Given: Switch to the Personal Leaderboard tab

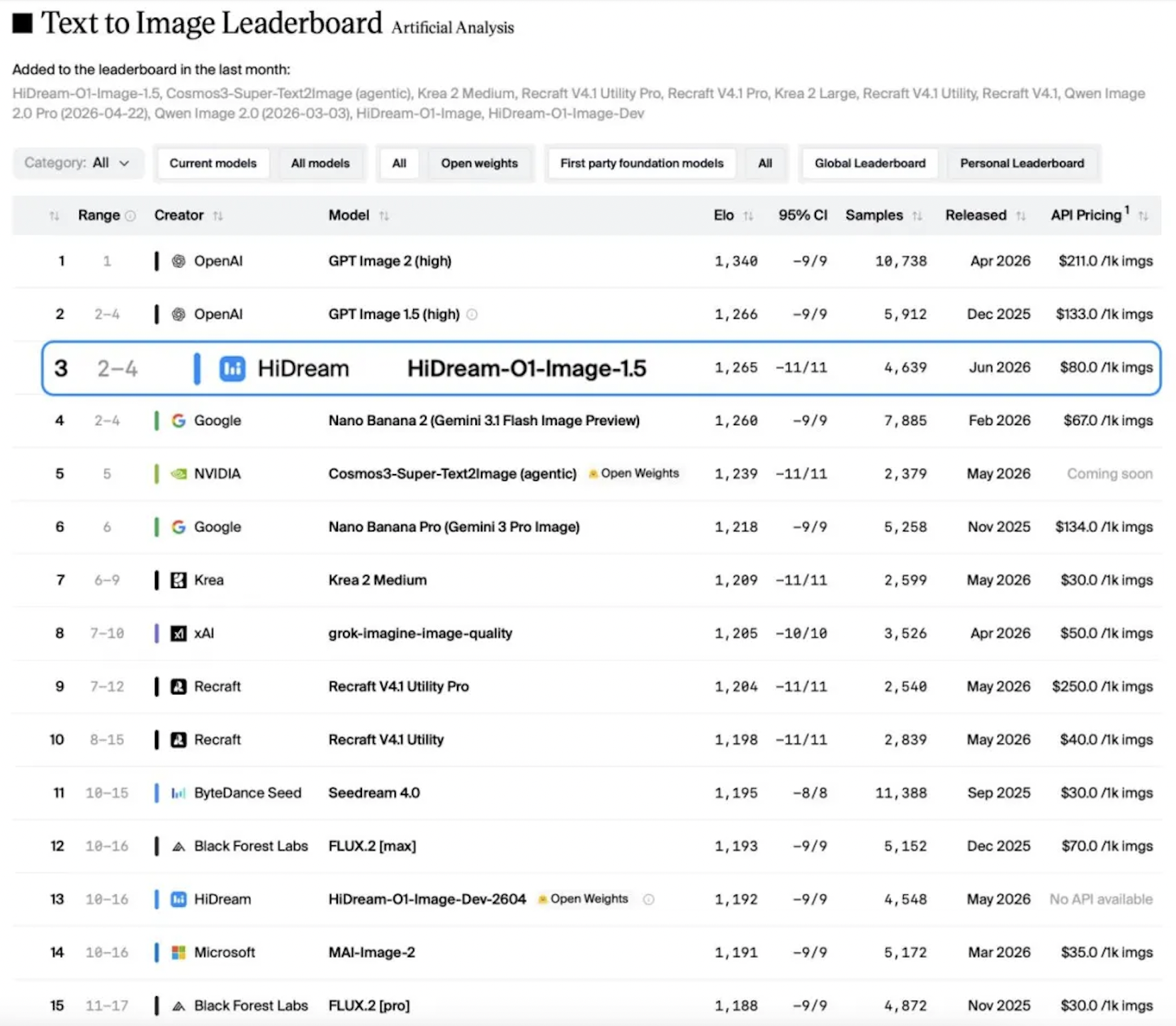Looking at the screenshot, I should (1022, 163).
